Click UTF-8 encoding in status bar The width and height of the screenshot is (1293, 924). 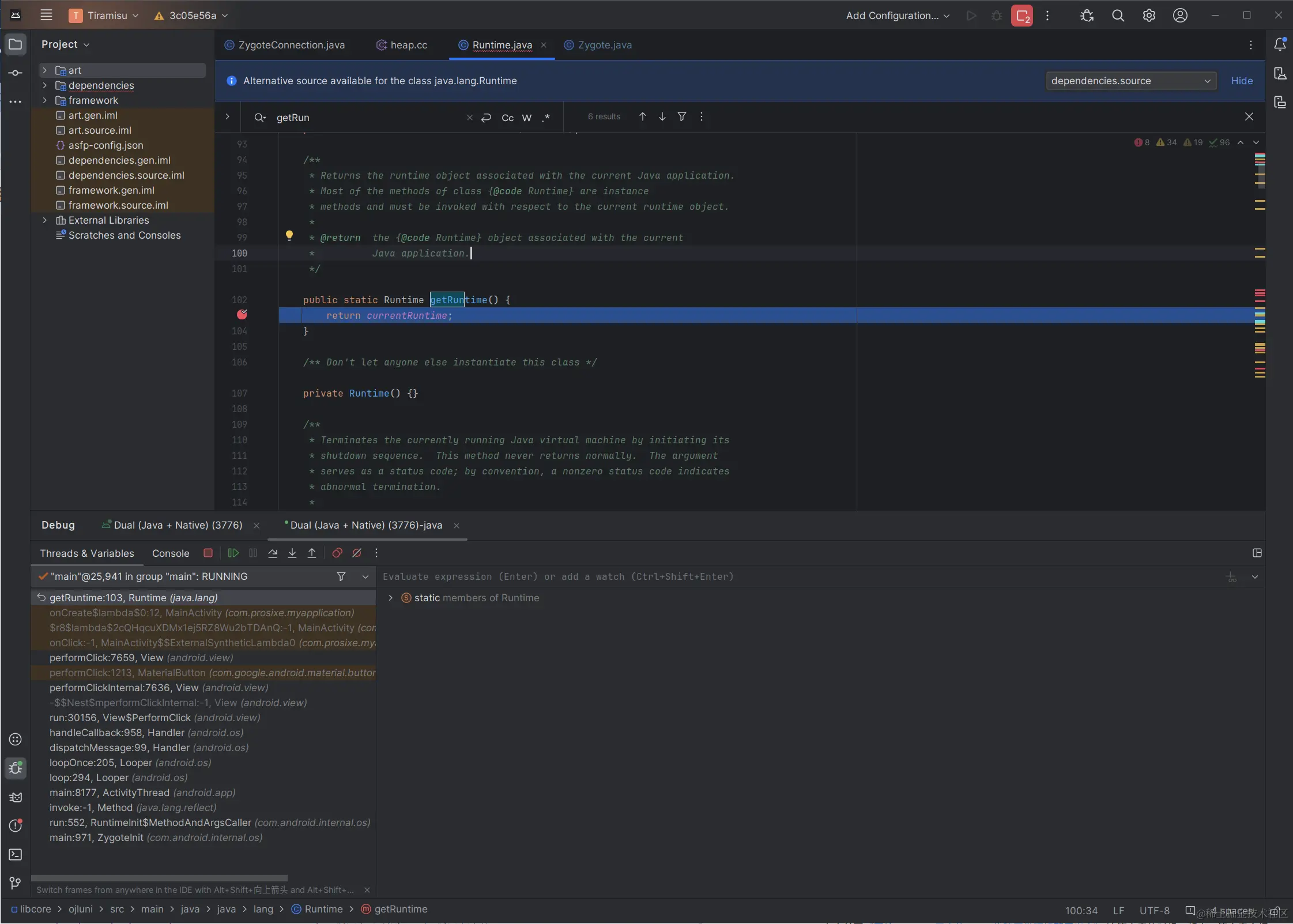1154,910
